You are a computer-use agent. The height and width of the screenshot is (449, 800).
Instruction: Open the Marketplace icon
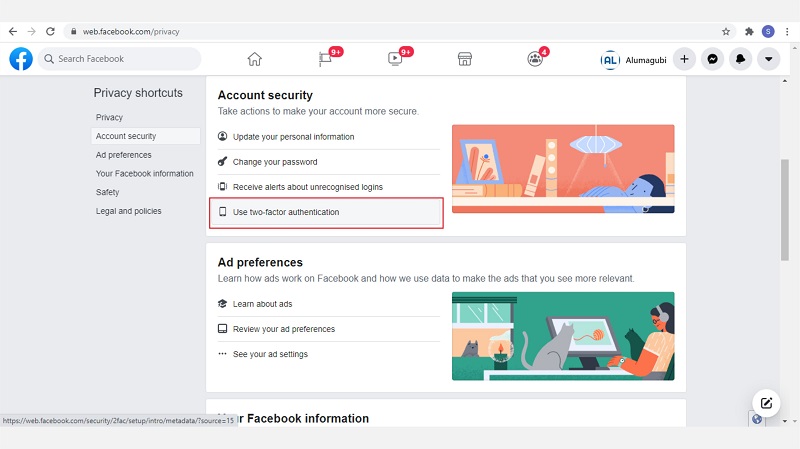[x=465, y=59]
